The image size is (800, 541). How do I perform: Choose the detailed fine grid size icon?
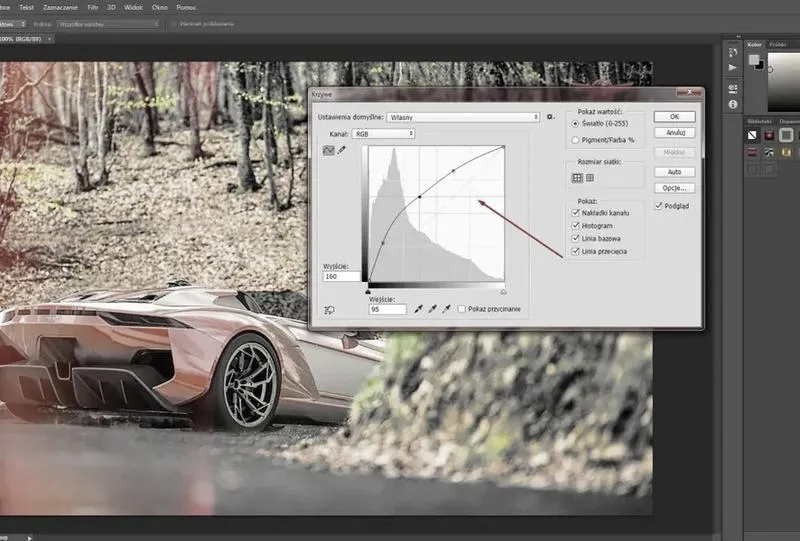[590, 178]
